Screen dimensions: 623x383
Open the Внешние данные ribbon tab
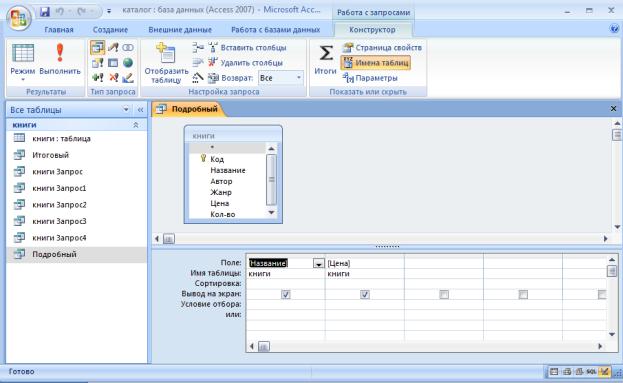tap(180, 30)
